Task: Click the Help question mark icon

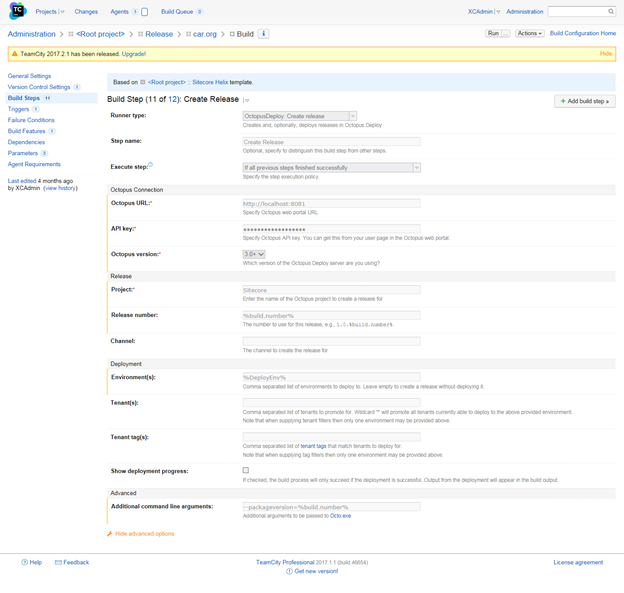Action: point(25,562)
